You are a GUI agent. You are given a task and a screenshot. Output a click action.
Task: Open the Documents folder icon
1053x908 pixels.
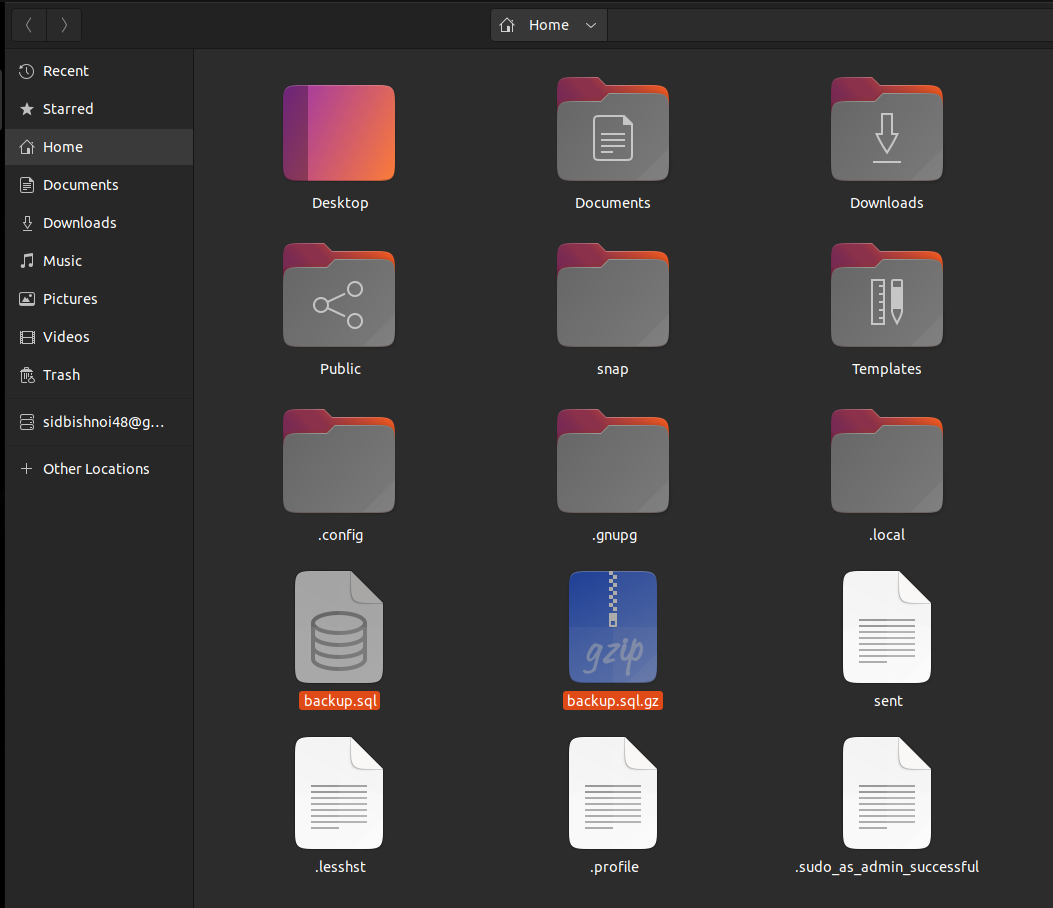(x=612, y=130)
